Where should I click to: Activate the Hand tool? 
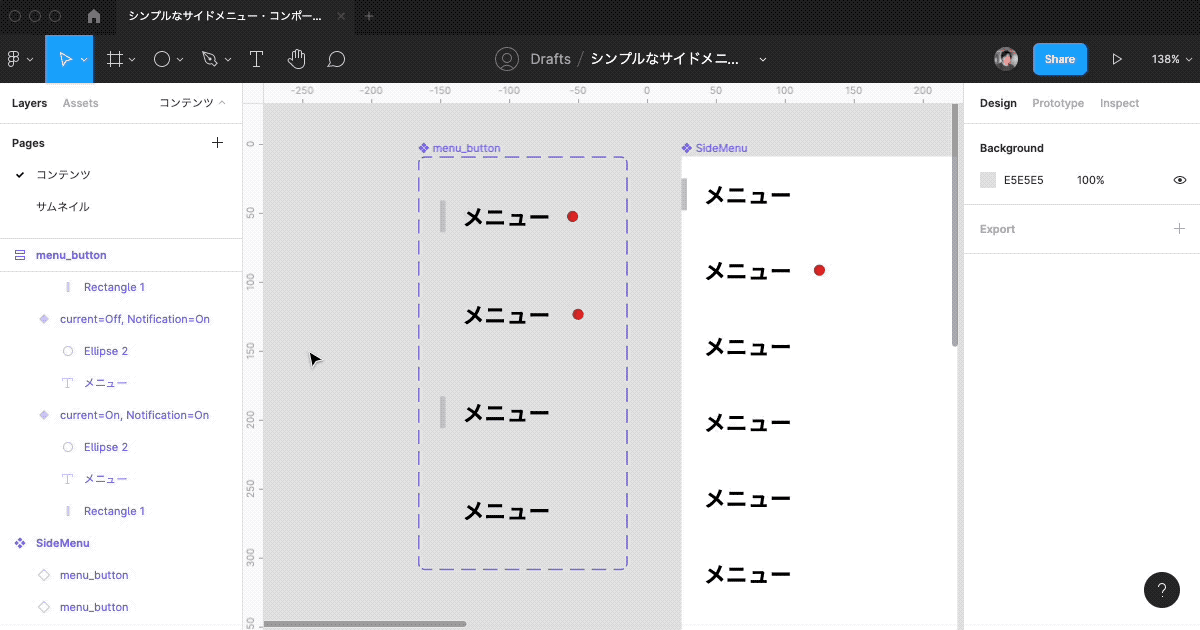[296, 58]
